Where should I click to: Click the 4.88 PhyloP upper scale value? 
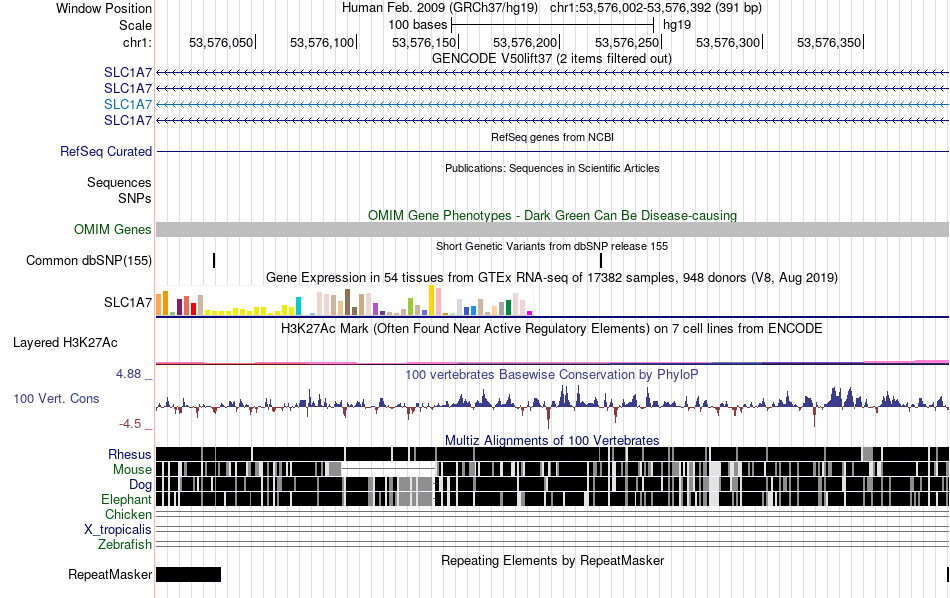(x=128, y=374)
